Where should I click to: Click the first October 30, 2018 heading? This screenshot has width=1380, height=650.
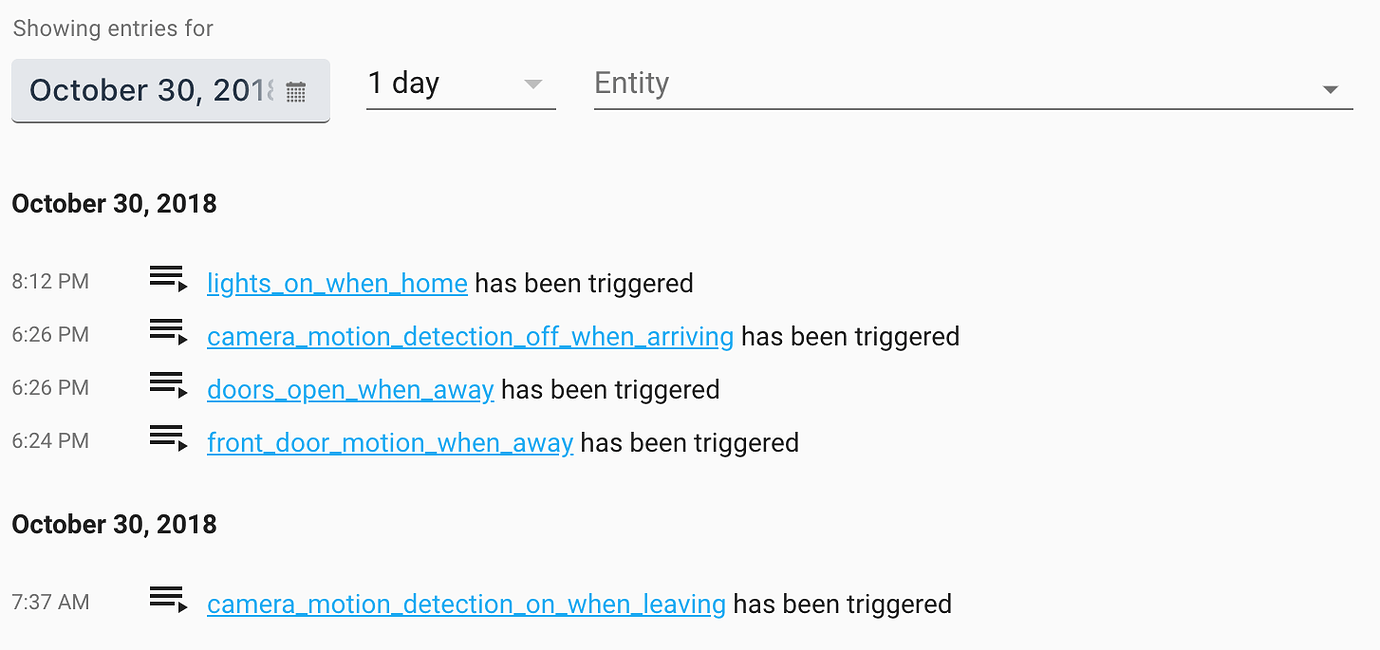tap(114, 204)
